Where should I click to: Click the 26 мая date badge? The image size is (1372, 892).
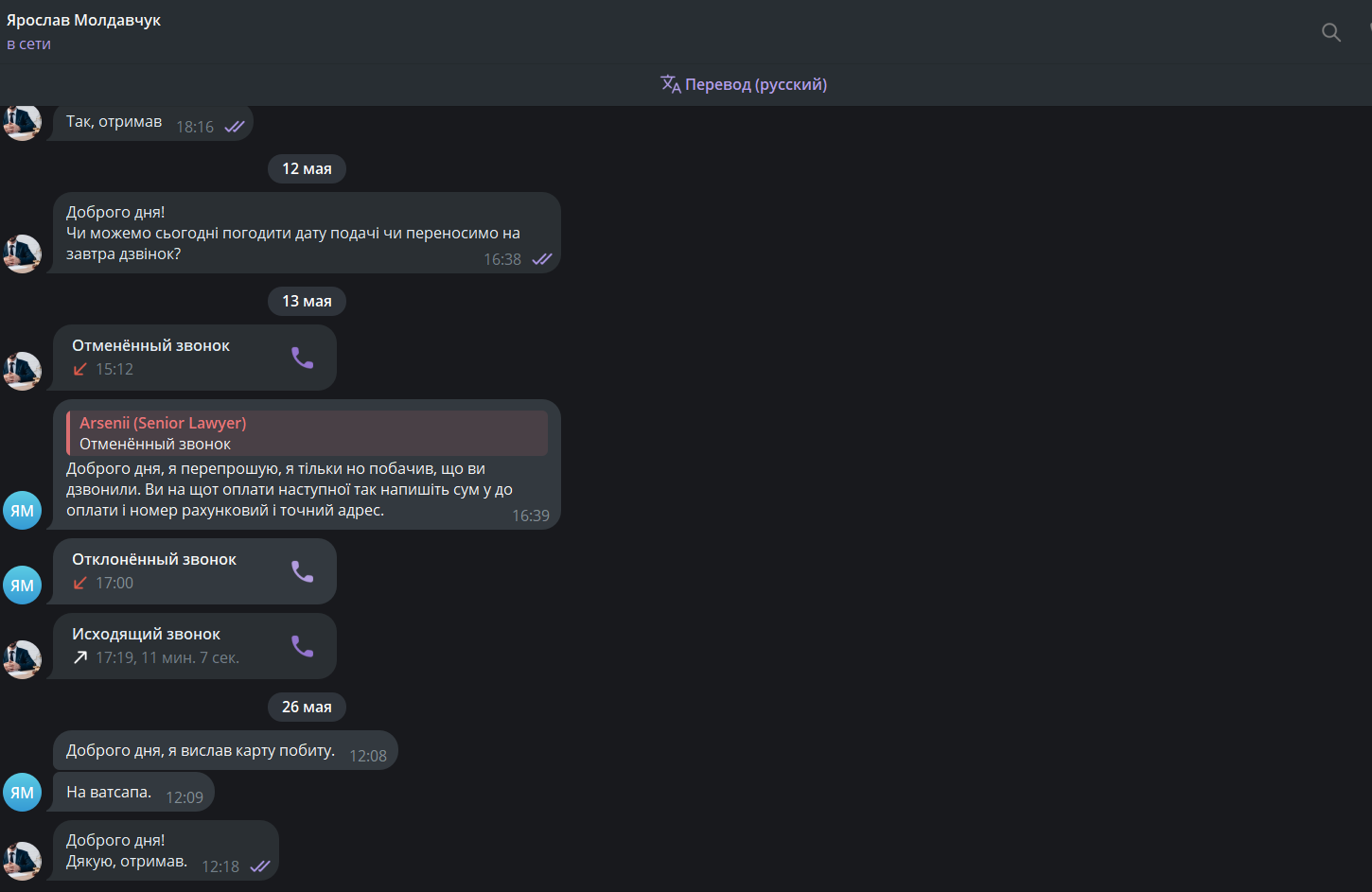(307, 707)
